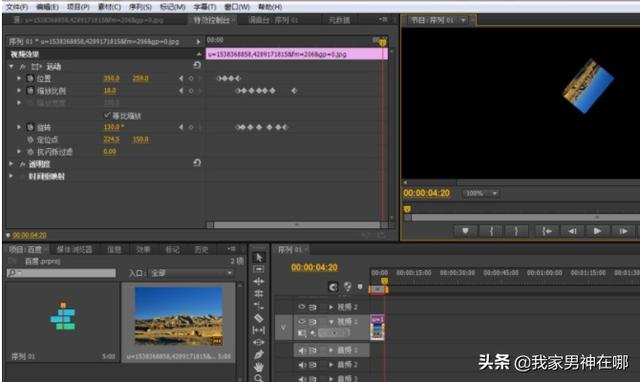Add keyframe diamond for 缩放比例 row
The width and height of the screenshot is (640, 382).
click(191, 91)
